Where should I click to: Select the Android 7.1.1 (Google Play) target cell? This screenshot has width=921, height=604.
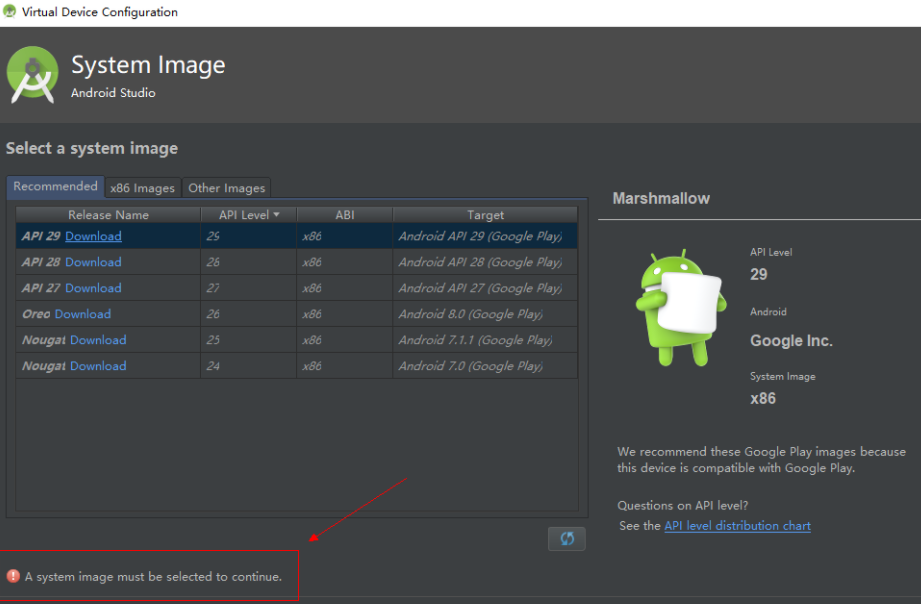[x=485, y=340]
